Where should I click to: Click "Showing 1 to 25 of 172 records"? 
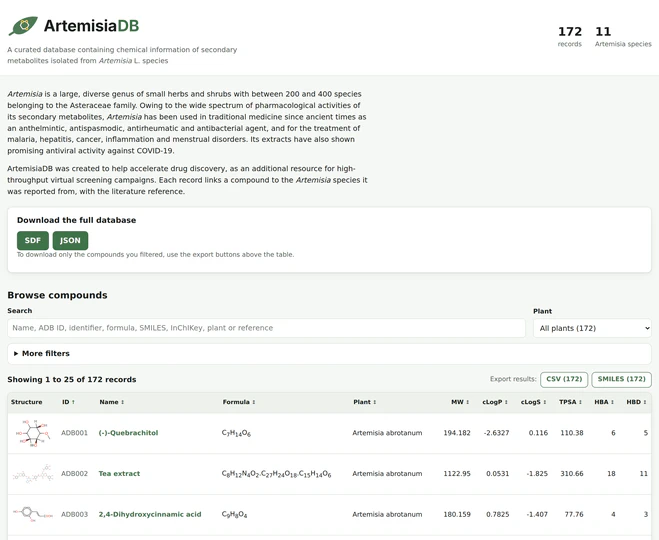click(x=72, y=379)
